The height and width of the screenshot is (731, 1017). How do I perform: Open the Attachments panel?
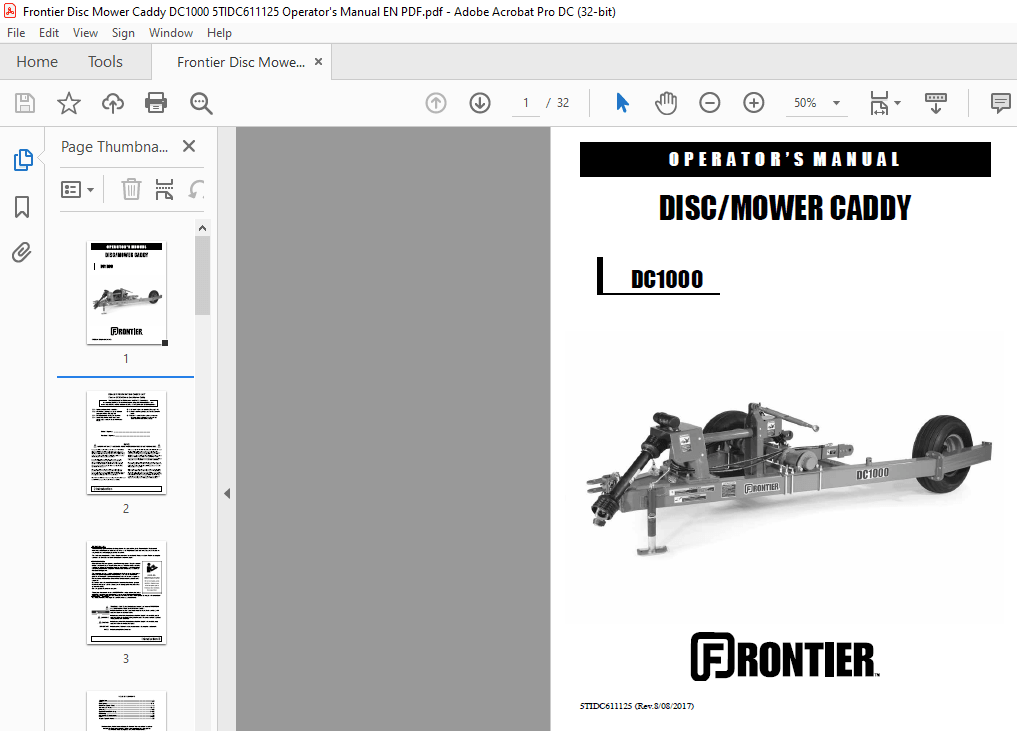21,252
